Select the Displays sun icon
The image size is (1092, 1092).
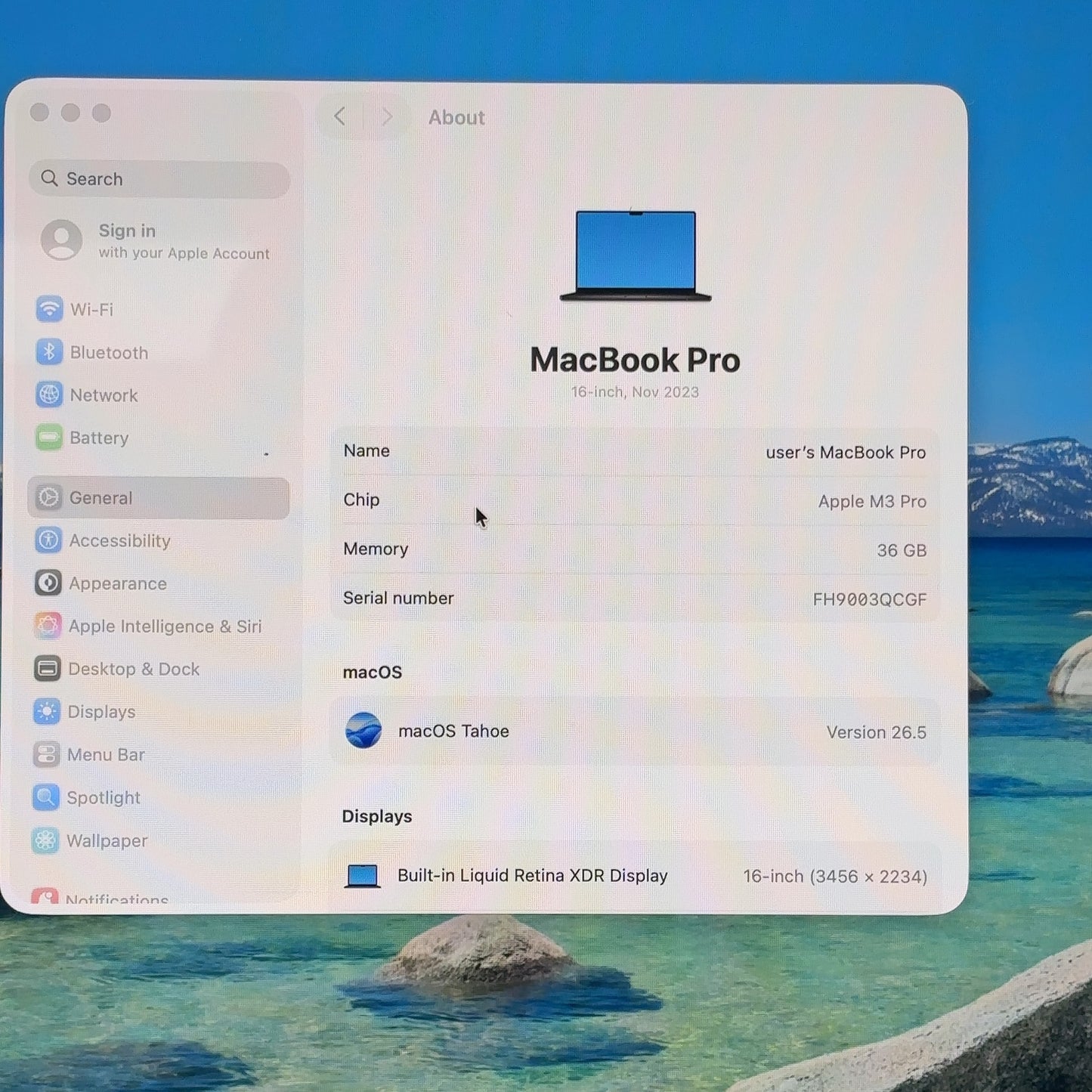(47, 712)
